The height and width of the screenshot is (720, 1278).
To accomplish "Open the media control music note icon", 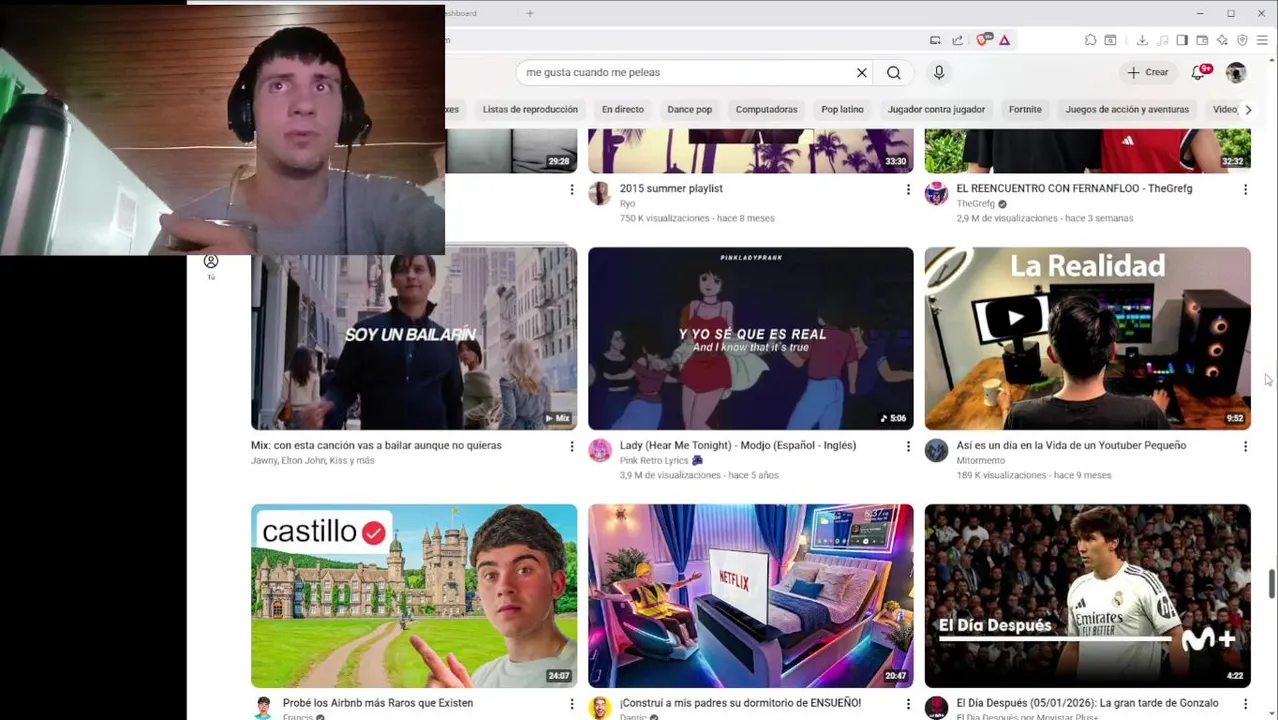I will (x=1162, y=40).
